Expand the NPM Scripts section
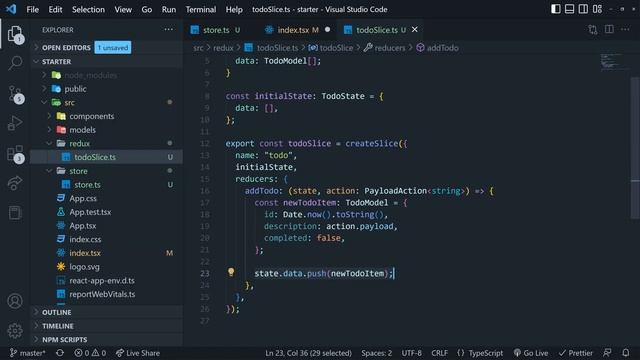 (106, 339)
